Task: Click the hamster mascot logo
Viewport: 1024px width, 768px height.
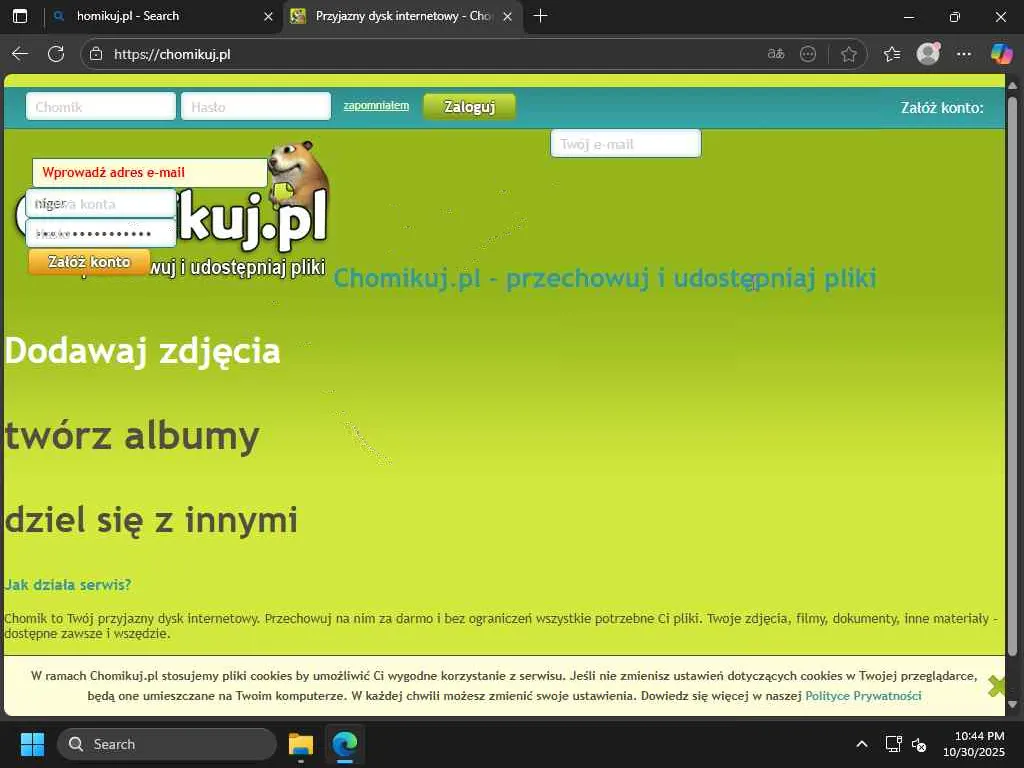Action: click(297, 171)
